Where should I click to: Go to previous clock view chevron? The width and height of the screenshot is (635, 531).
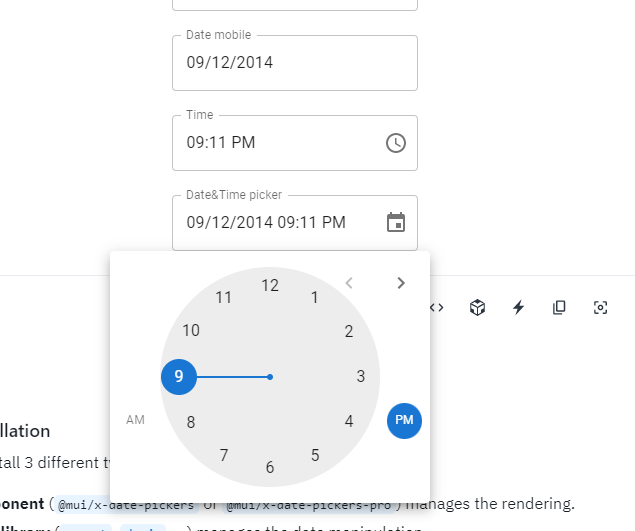[349, 283]
